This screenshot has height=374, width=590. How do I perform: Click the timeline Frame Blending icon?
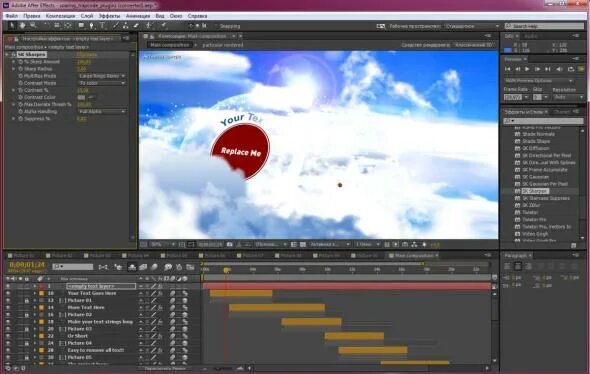point(143,267)
